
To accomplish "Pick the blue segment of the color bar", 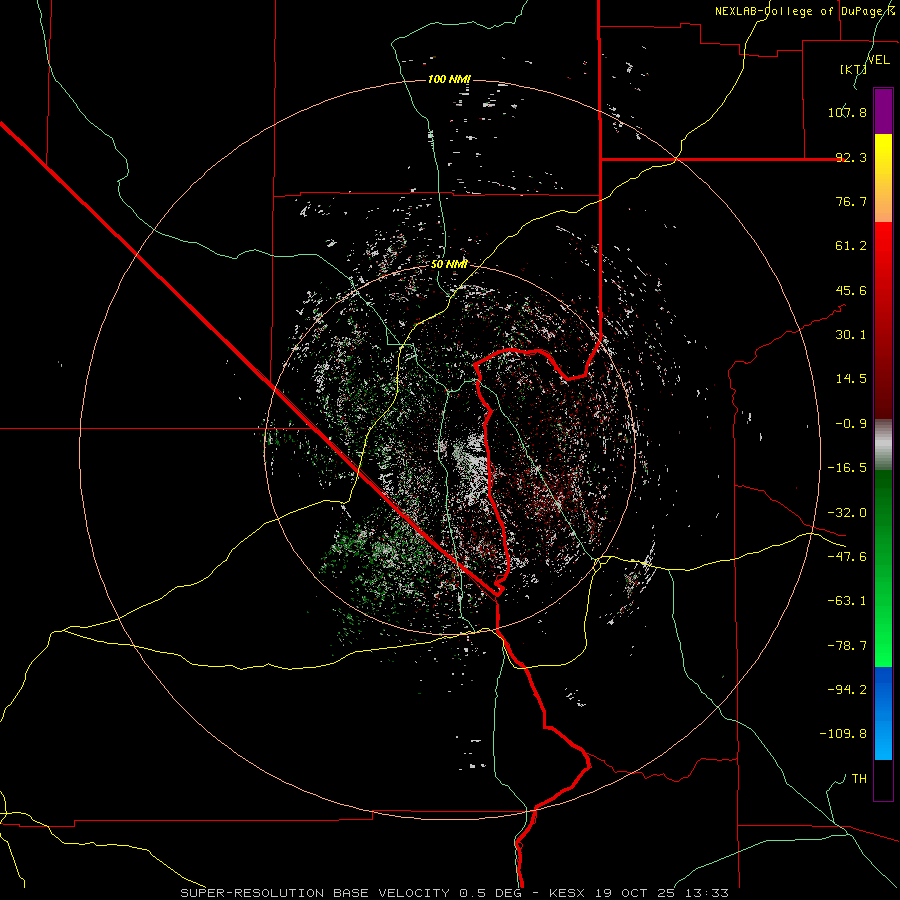I will pyautogui.click(x=883, y=713).
